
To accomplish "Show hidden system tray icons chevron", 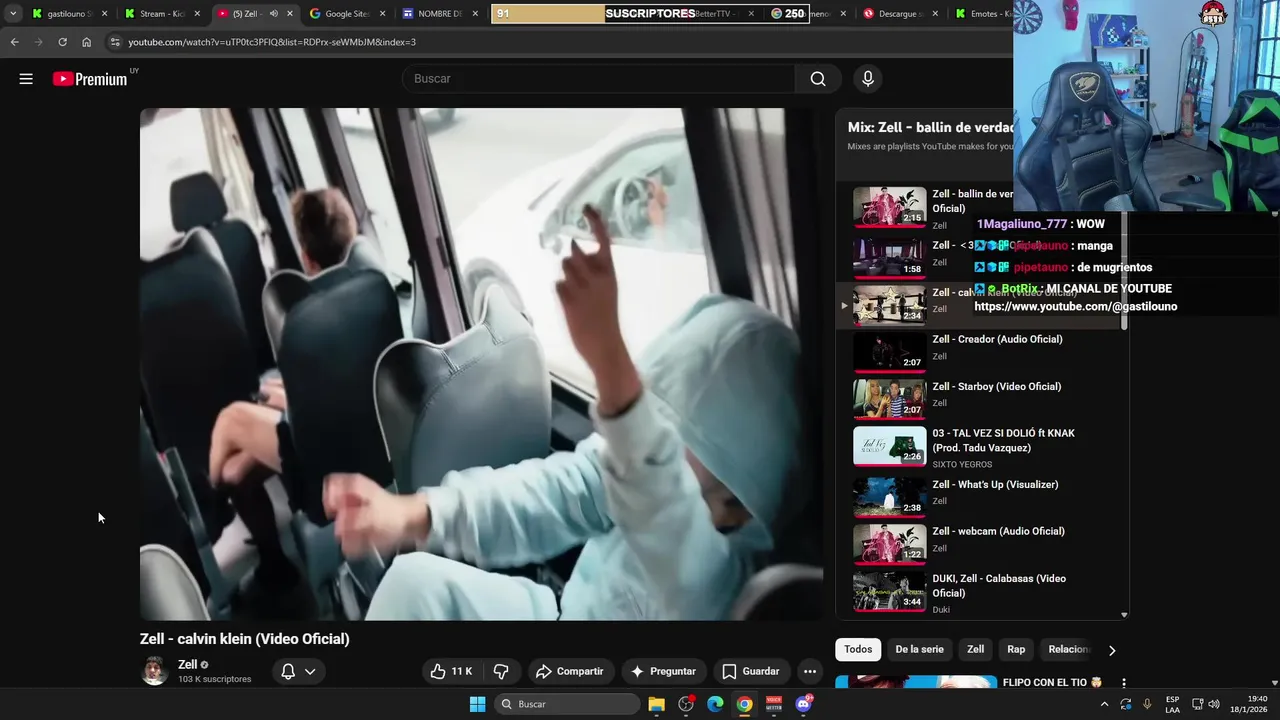I will coord(1104,704).
